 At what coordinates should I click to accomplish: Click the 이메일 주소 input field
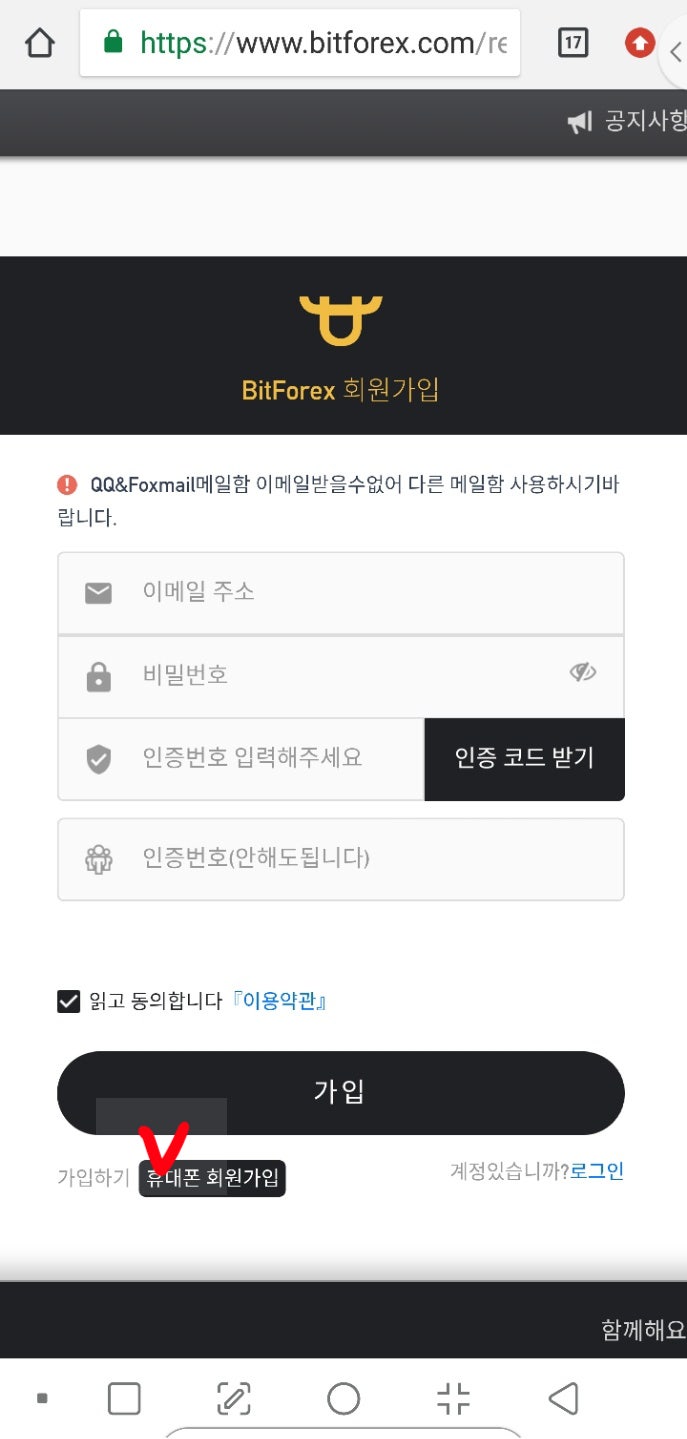click(x=340, y=592)
